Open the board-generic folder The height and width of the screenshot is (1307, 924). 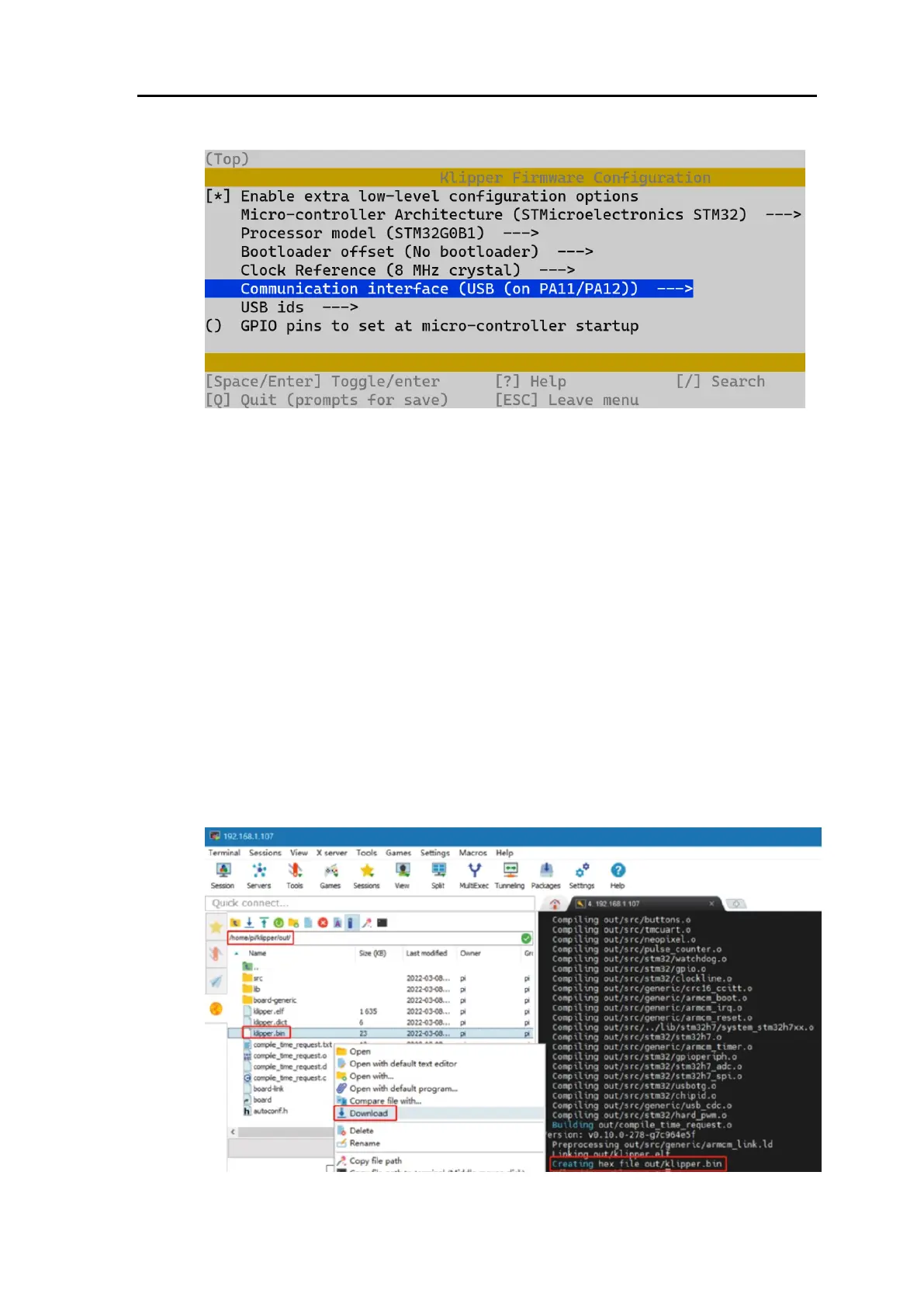[270, 1000]
